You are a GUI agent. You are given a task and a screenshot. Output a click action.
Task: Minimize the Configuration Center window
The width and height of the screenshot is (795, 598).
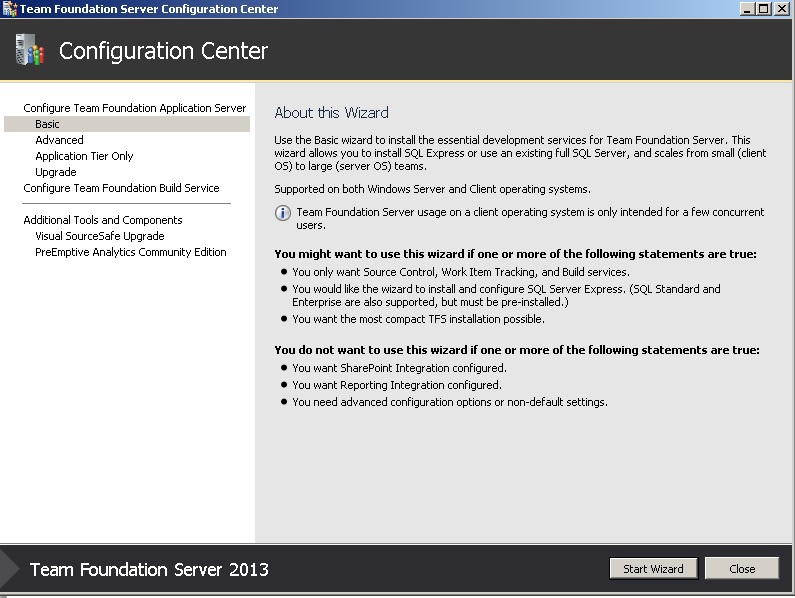coord(747,9)
